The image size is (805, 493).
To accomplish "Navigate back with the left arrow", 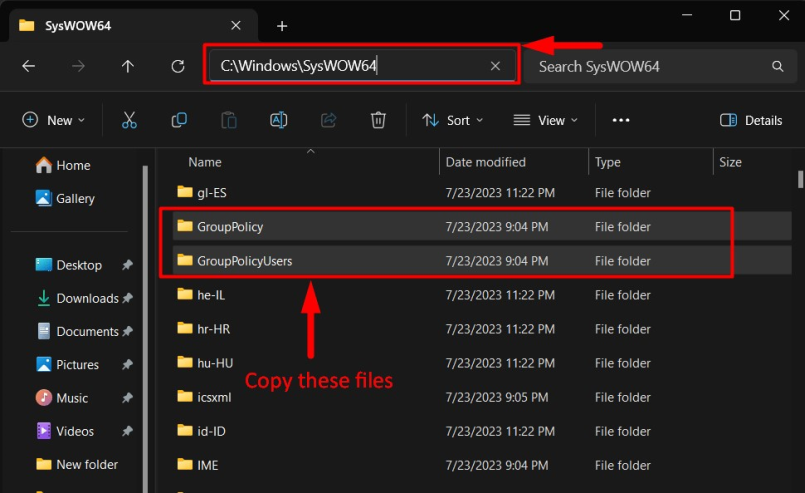I will point(29,67).
